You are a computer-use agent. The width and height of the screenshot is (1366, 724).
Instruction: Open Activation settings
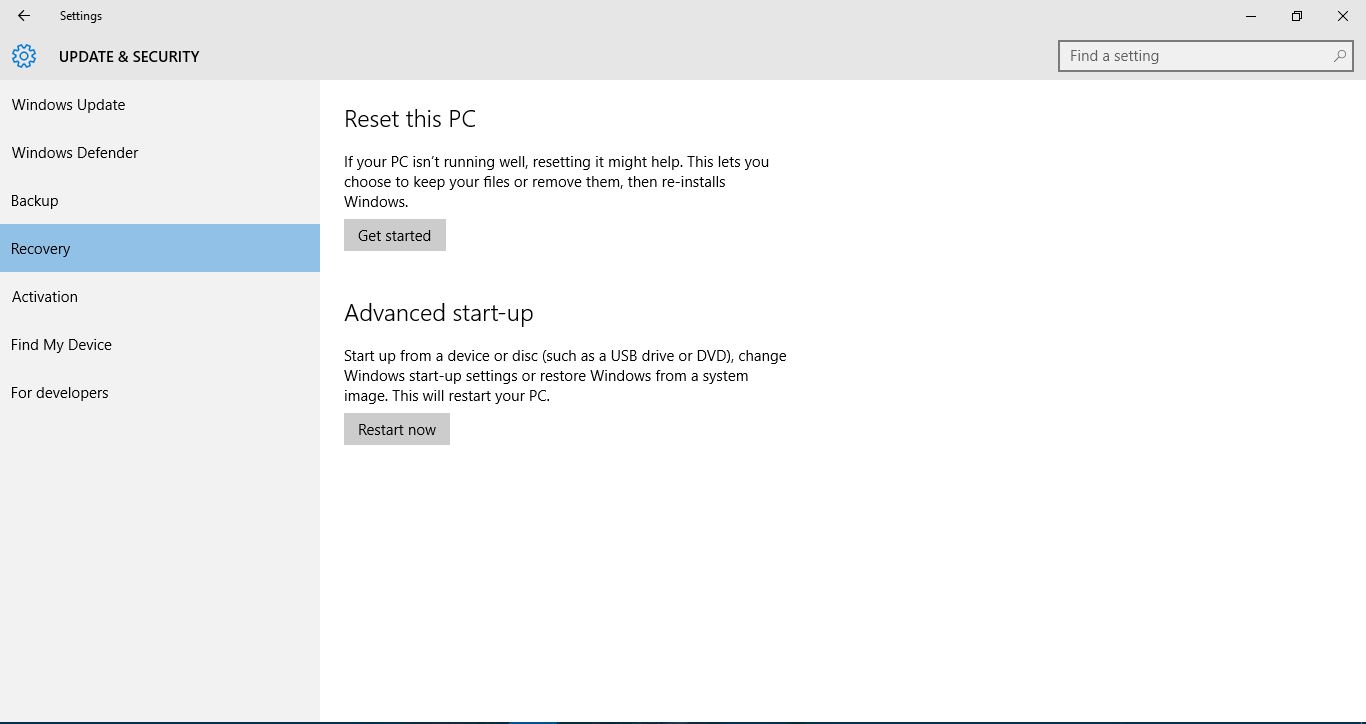click(44, 296)
